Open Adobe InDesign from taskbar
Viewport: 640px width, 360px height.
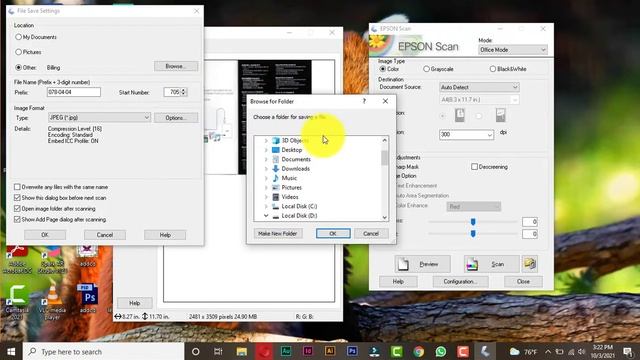(x=308, y=351)
